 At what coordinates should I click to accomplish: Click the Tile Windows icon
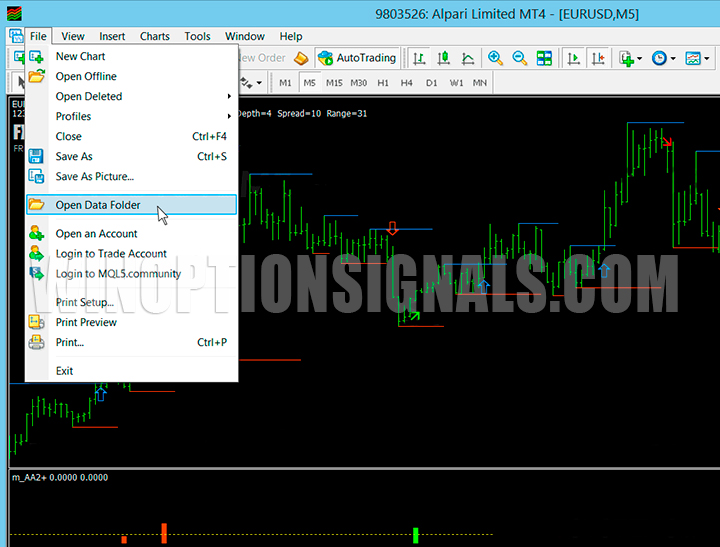click(545, 58)
